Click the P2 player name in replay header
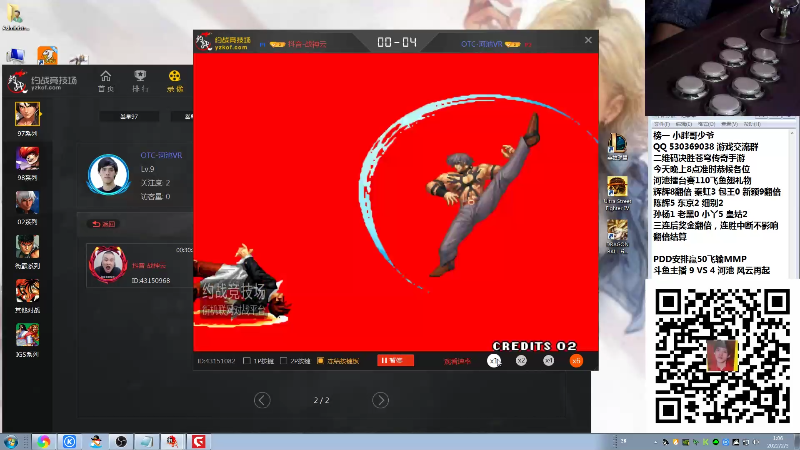The width and height of the screenshot is (800, 450). [x=482, y=44]
